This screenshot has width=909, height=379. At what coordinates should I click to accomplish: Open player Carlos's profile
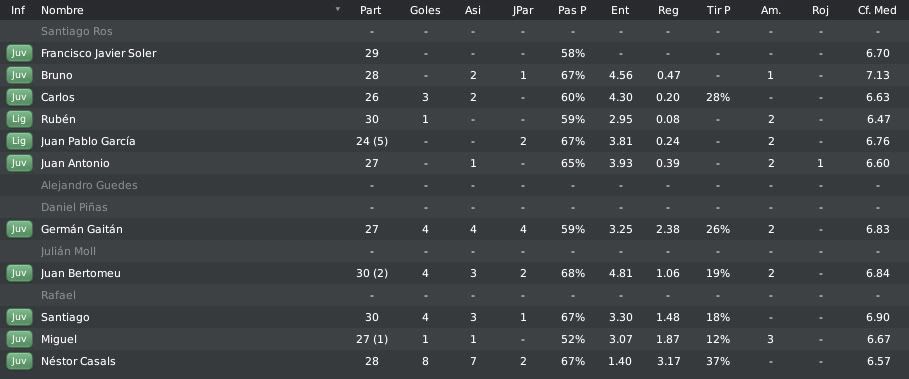coord(57,97)
